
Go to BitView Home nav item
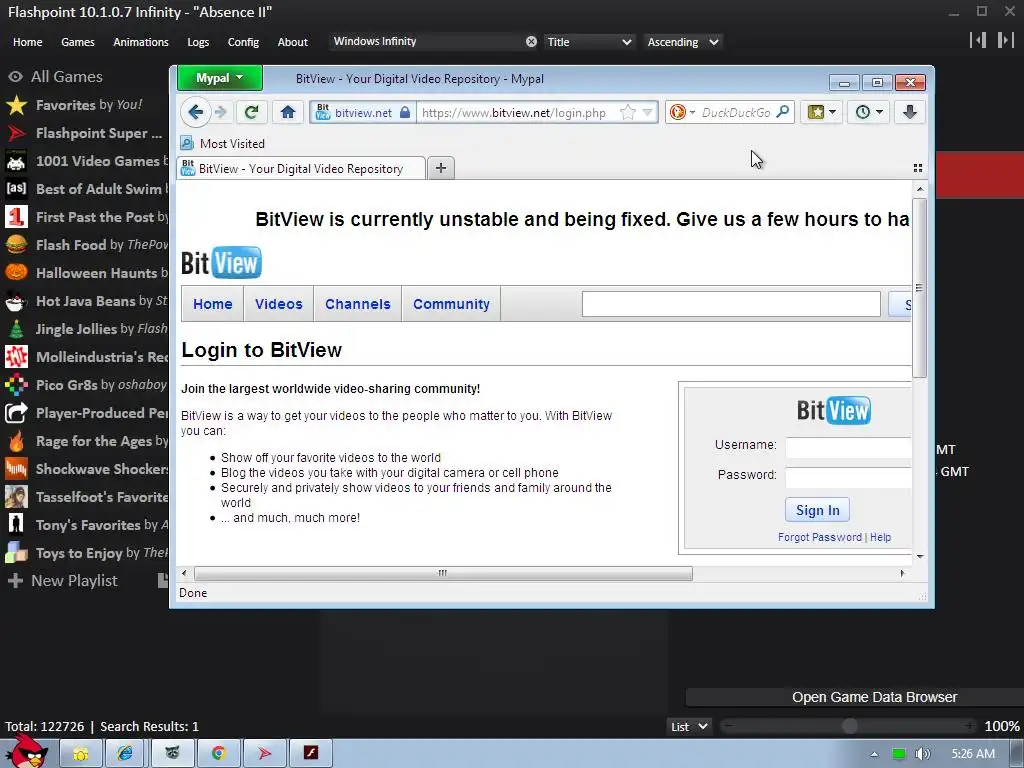click(213, 304)
